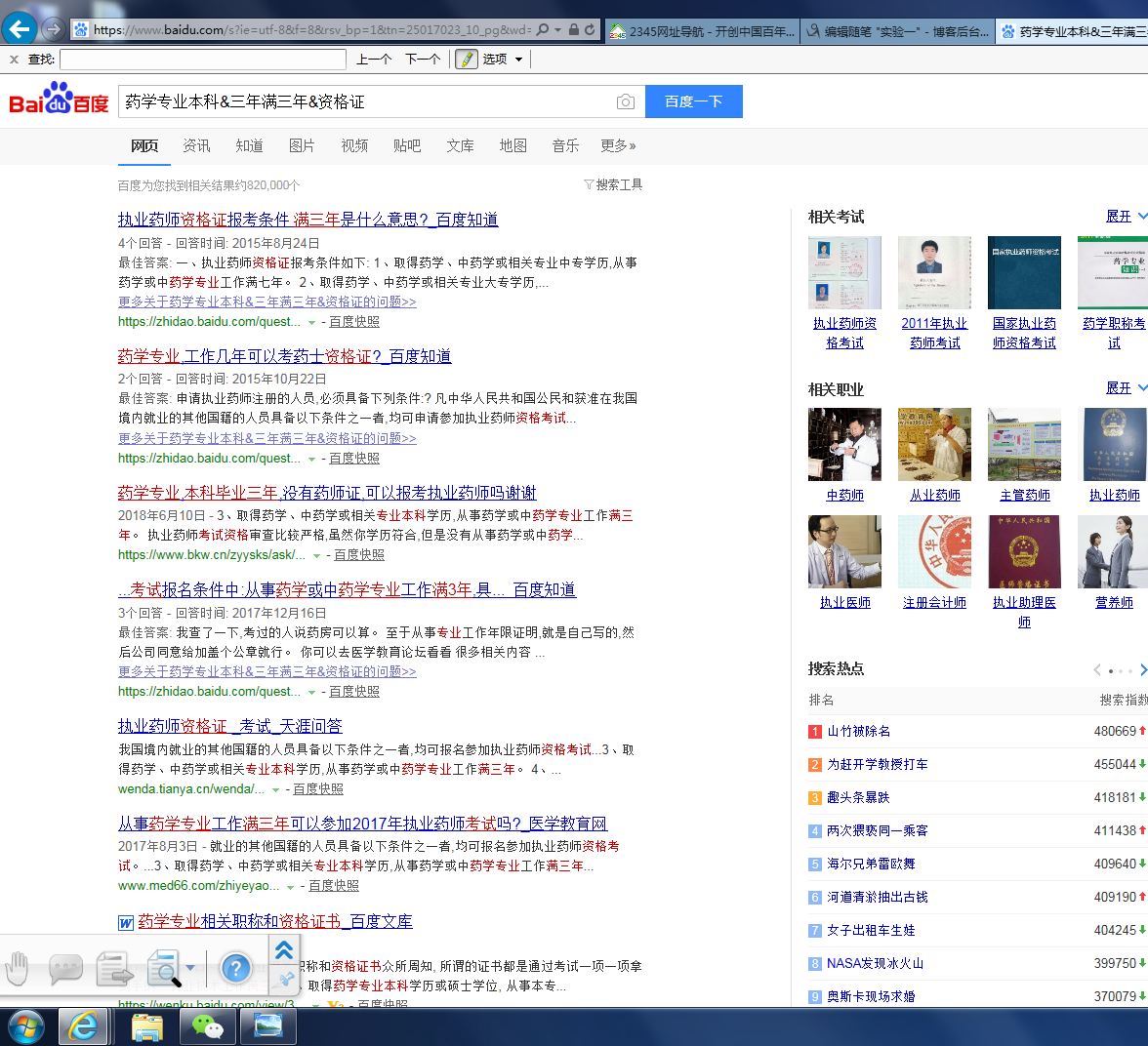
Task: Click the find bar text input field
Action: click(203, 60)
